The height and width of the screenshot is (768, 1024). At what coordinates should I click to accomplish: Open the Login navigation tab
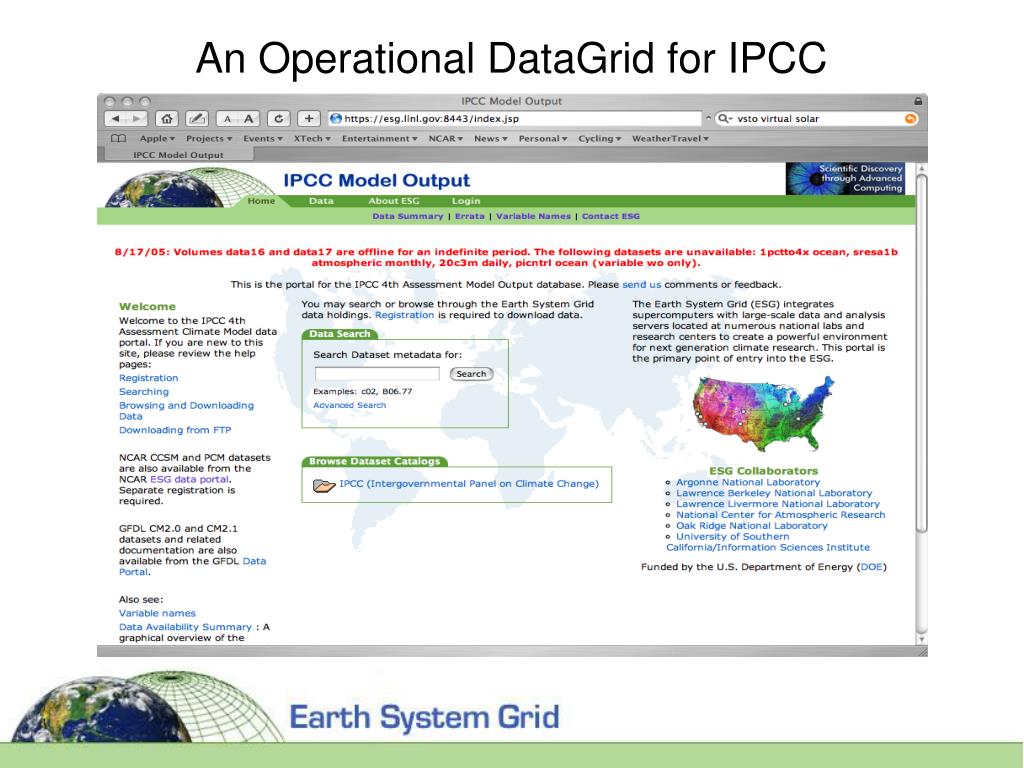coord(466,201)
